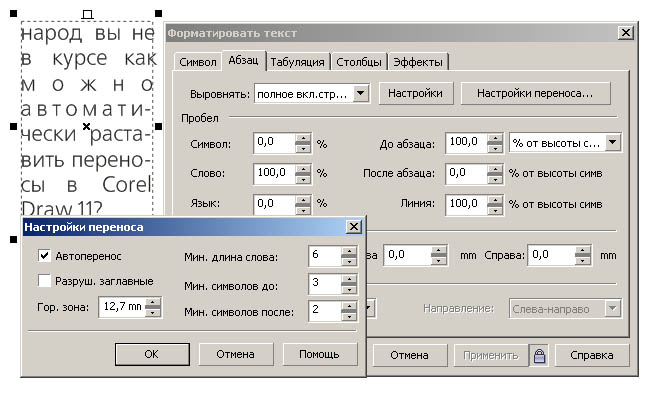Viewport: 652px width, 398px height.
Task: Click the Слово spacing input field
Action: point(275,173)
